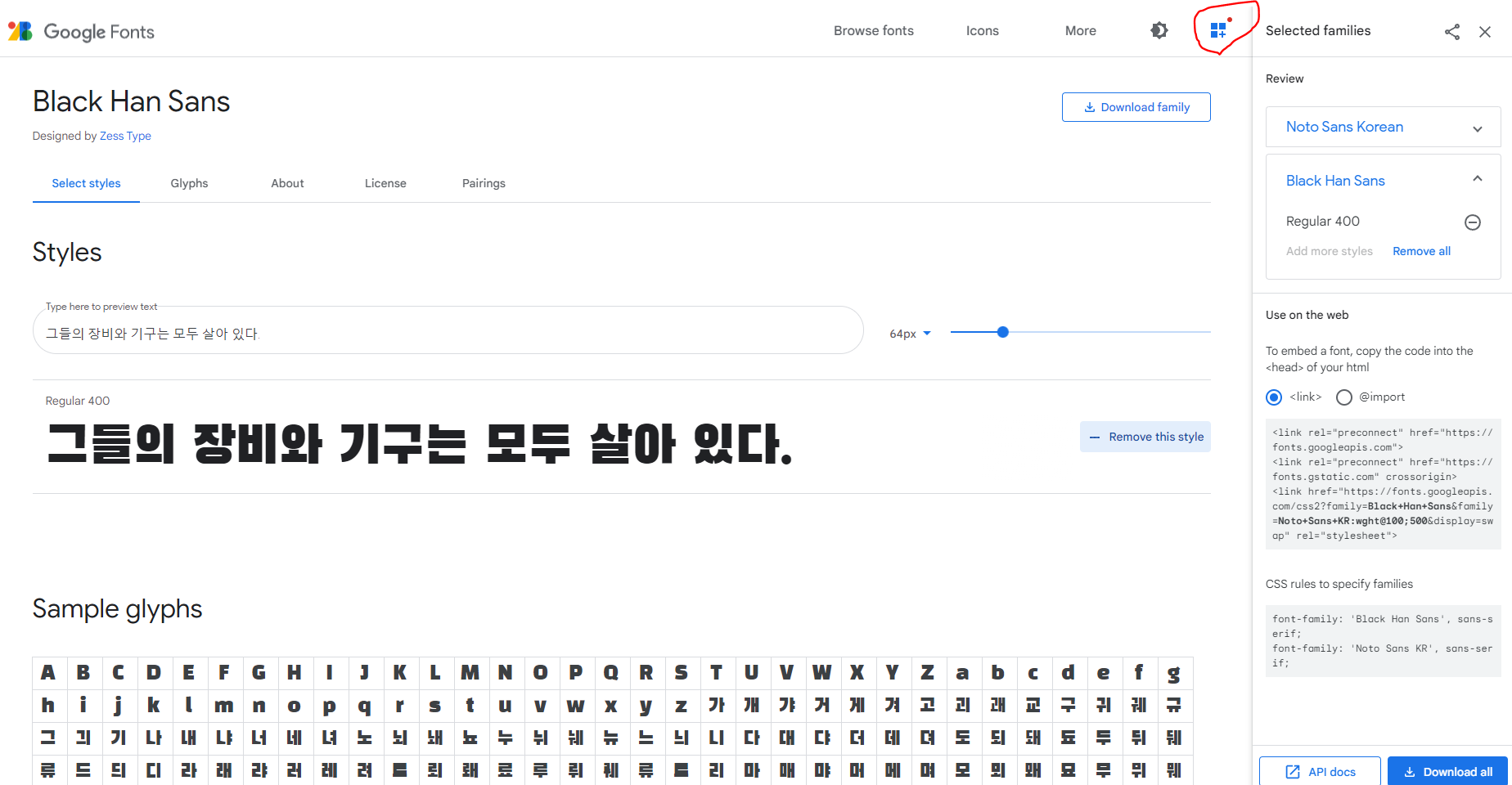The height and width of the screenshot is (785, 1512).
Task: Click the Download family button
Action: [x=1136, y=107]
